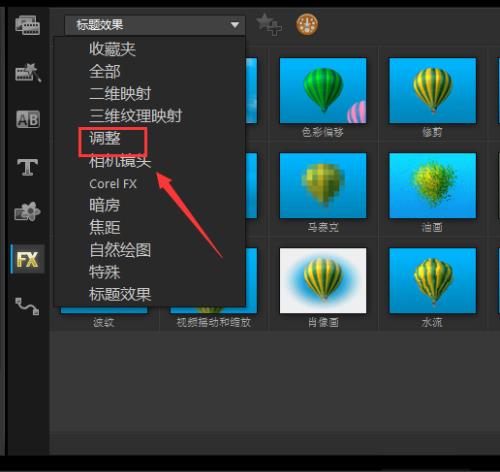This screenshot has width=500, height=472.
Task: Select 三维纹理映射 in the filter list
Action: 135,116
